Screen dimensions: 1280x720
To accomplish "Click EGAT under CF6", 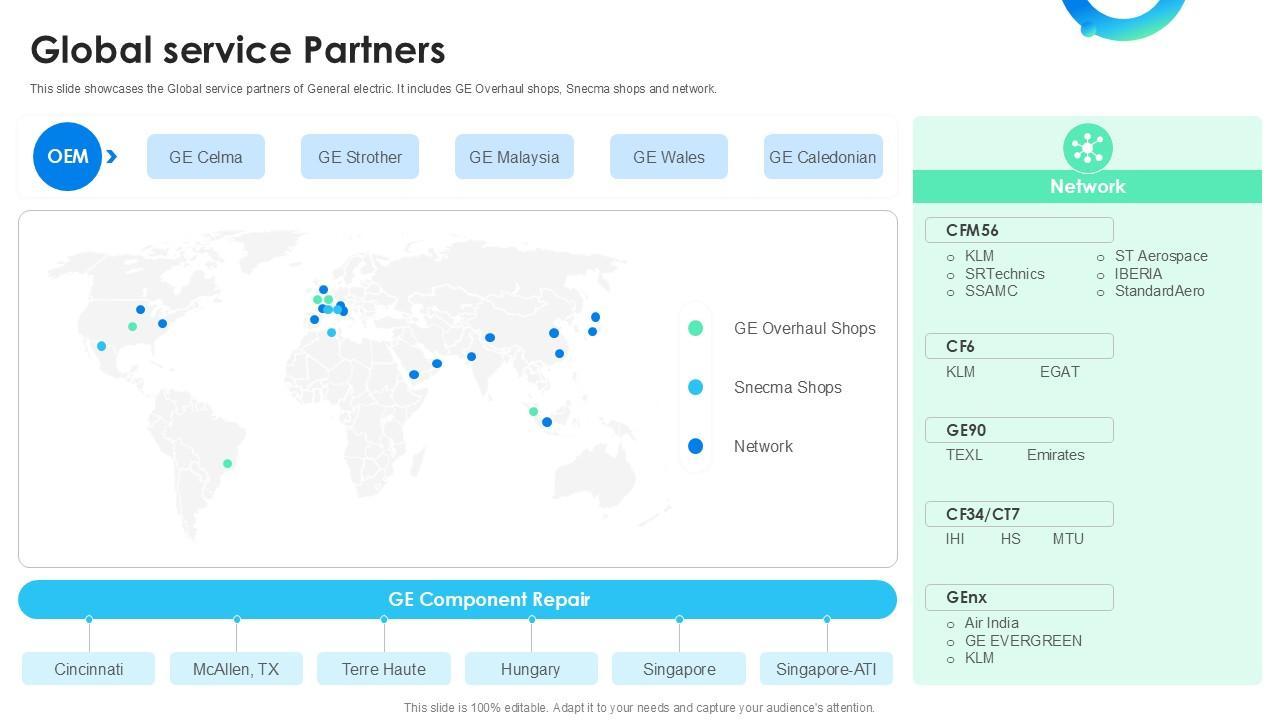I will [x=1060, y=372].
